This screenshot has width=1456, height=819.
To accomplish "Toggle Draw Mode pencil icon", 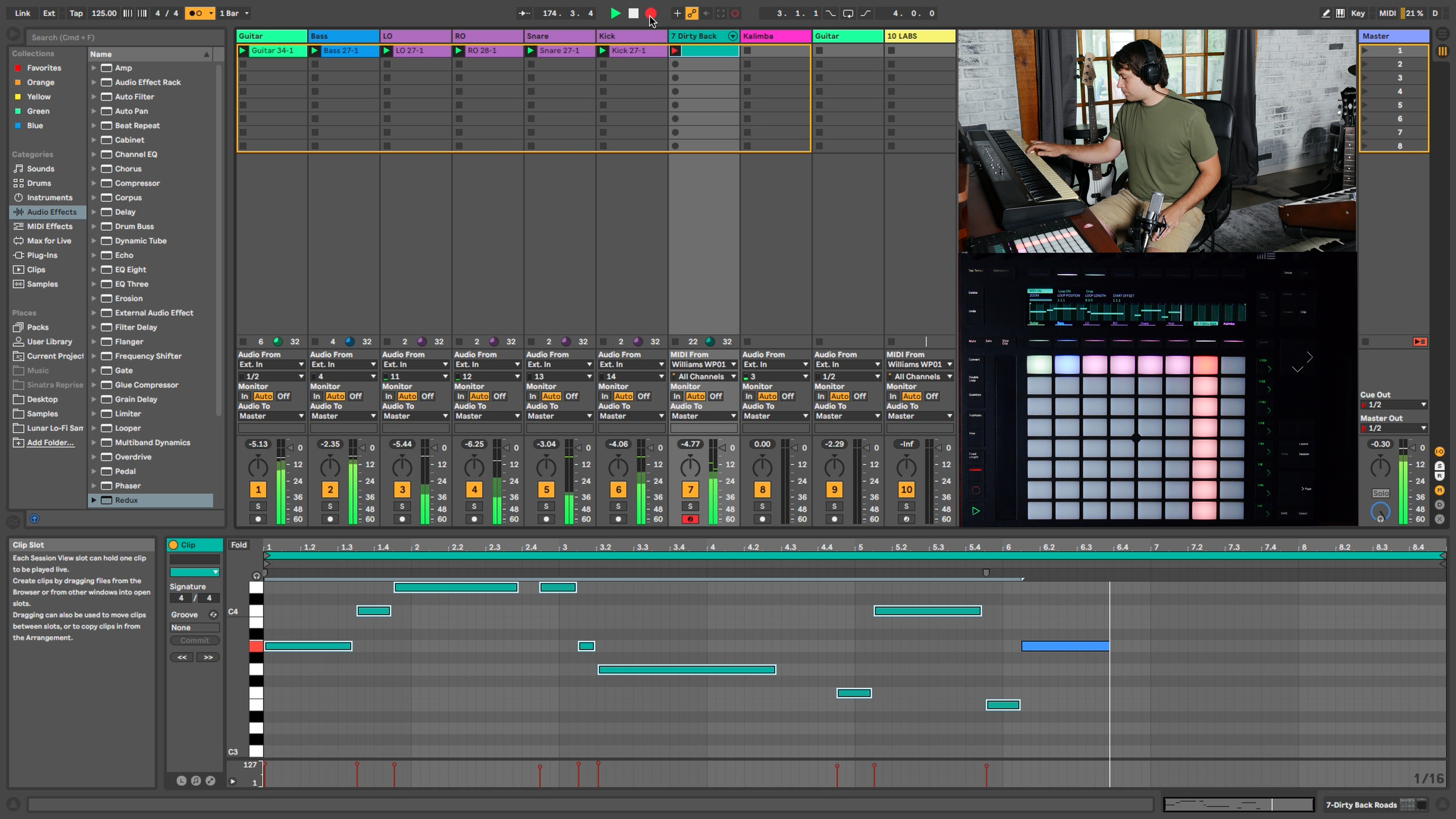I will [x=1326, y=13].
